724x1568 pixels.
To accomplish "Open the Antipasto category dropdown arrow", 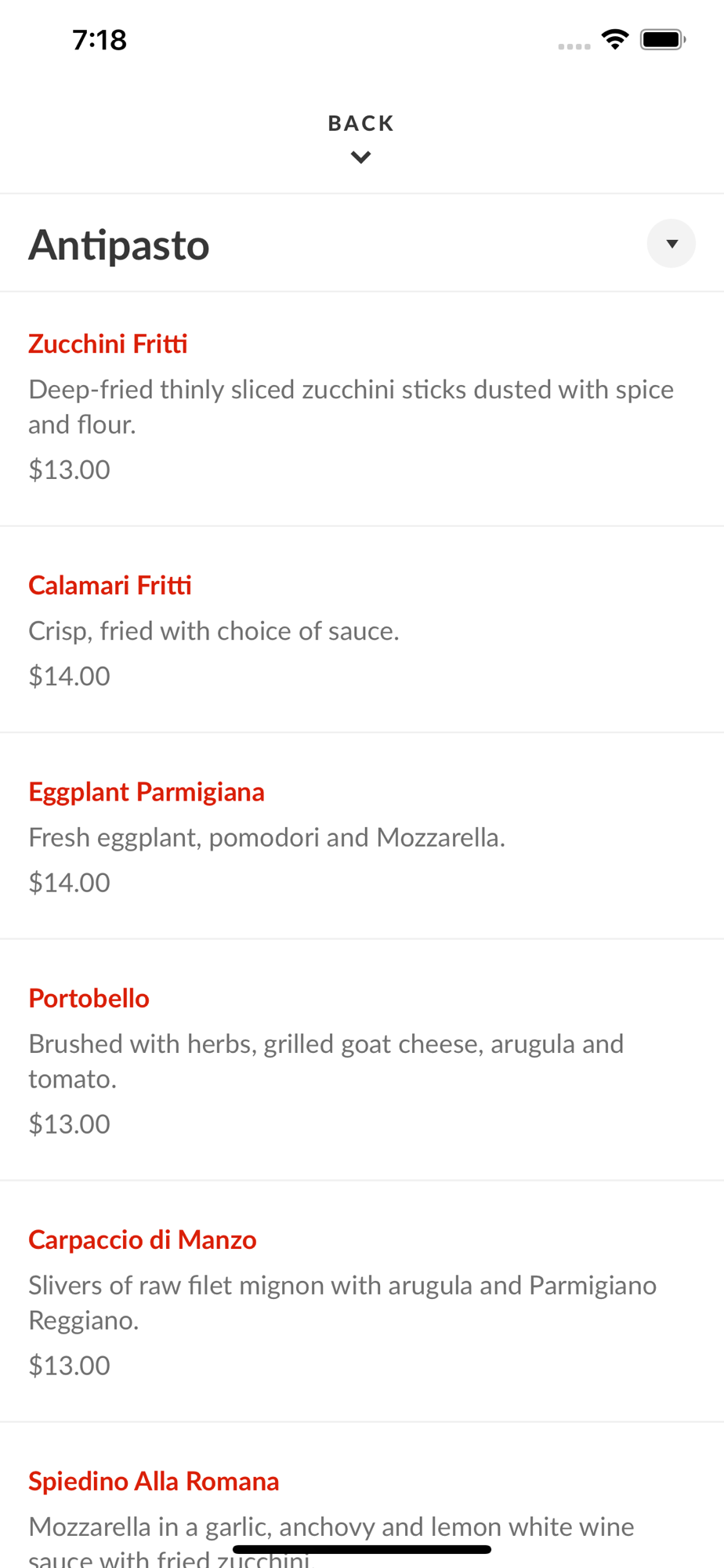I will pos(671,244).
